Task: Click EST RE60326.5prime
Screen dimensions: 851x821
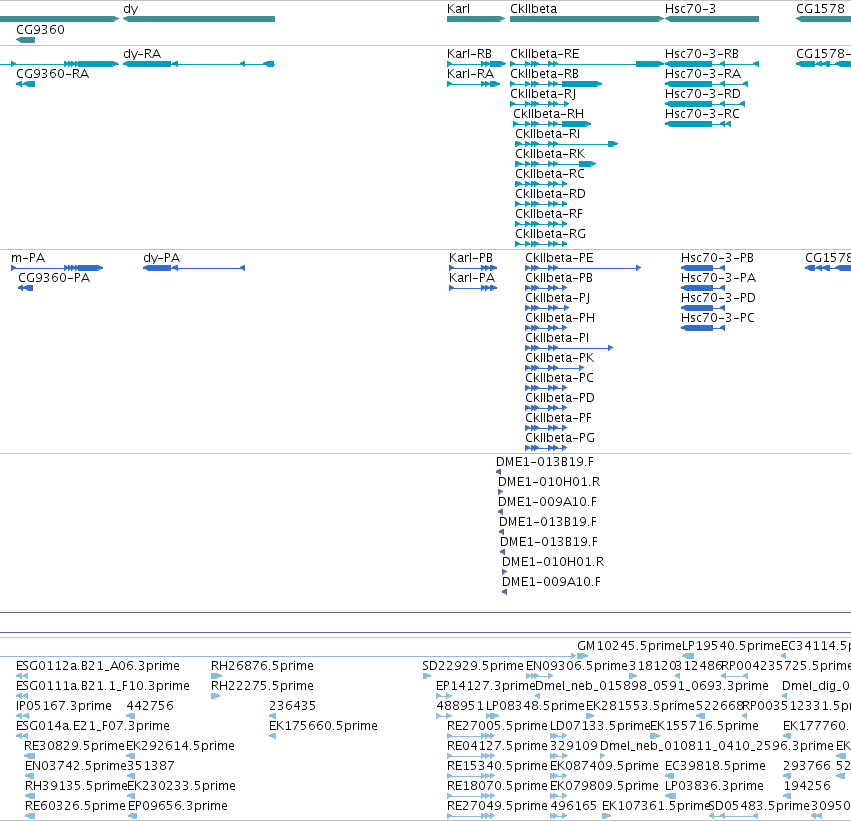Action: 30,817
